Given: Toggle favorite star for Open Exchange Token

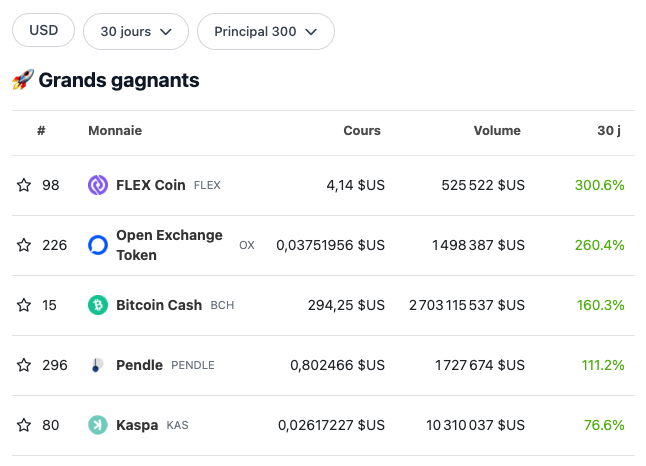Looking at the screenshot, I should click(24, 245).
